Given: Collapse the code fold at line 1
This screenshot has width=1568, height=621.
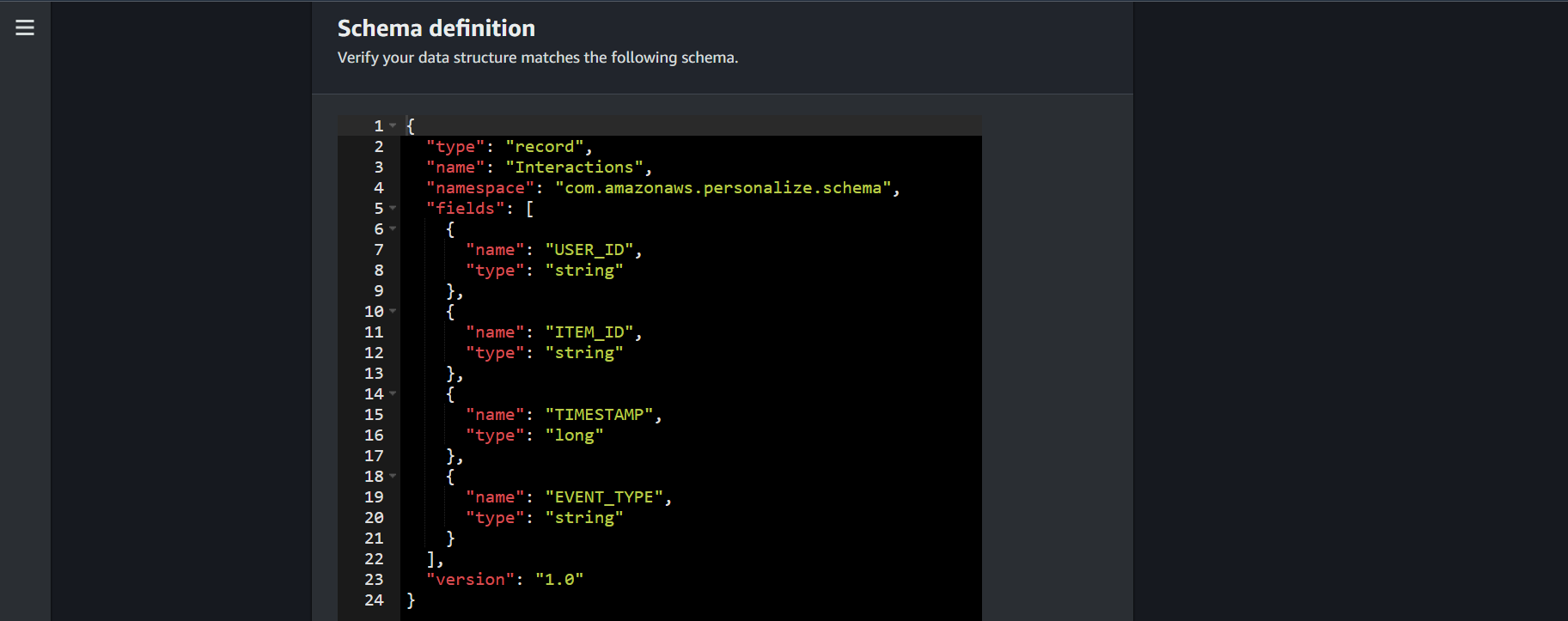Looking at the screenshot, I should (393, 125).
